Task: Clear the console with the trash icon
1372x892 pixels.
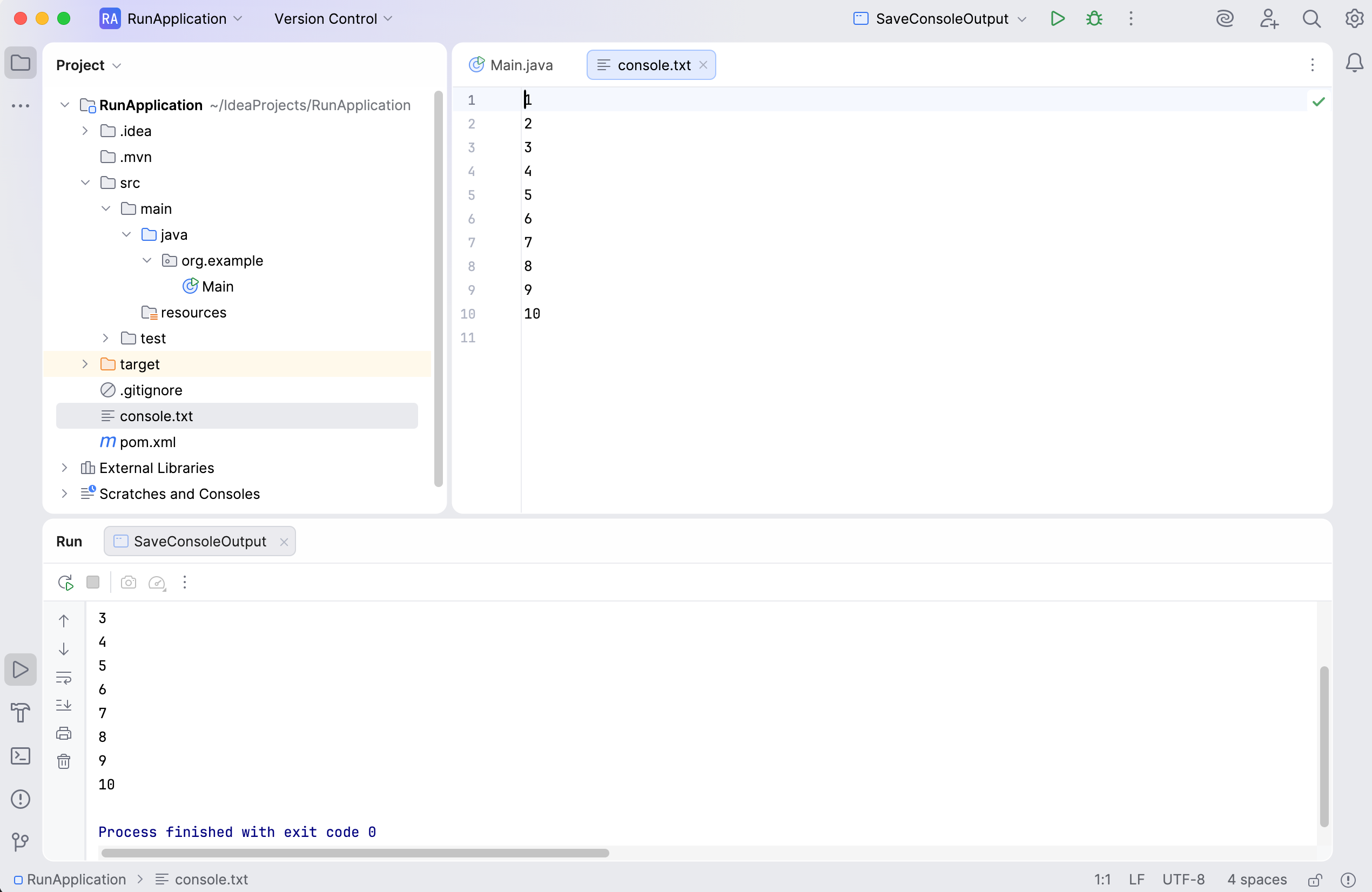Action: (63, 762)
